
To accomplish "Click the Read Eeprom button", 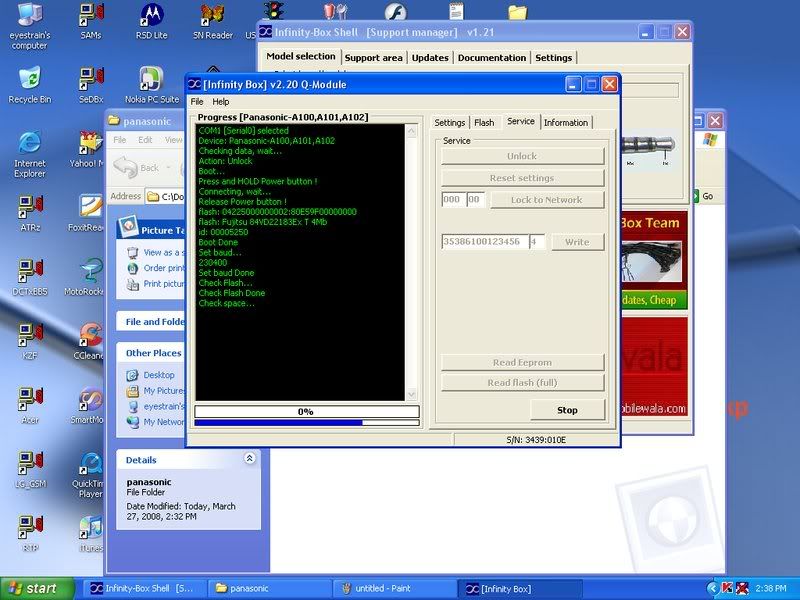I will click(522, 362).
